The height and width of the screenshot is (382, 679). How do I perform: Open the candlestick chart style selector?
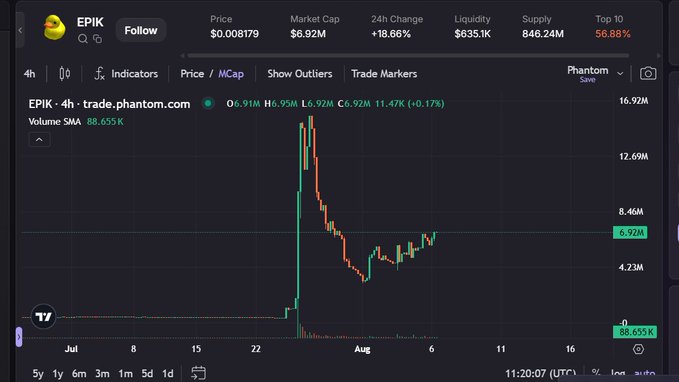click(65, 74)
